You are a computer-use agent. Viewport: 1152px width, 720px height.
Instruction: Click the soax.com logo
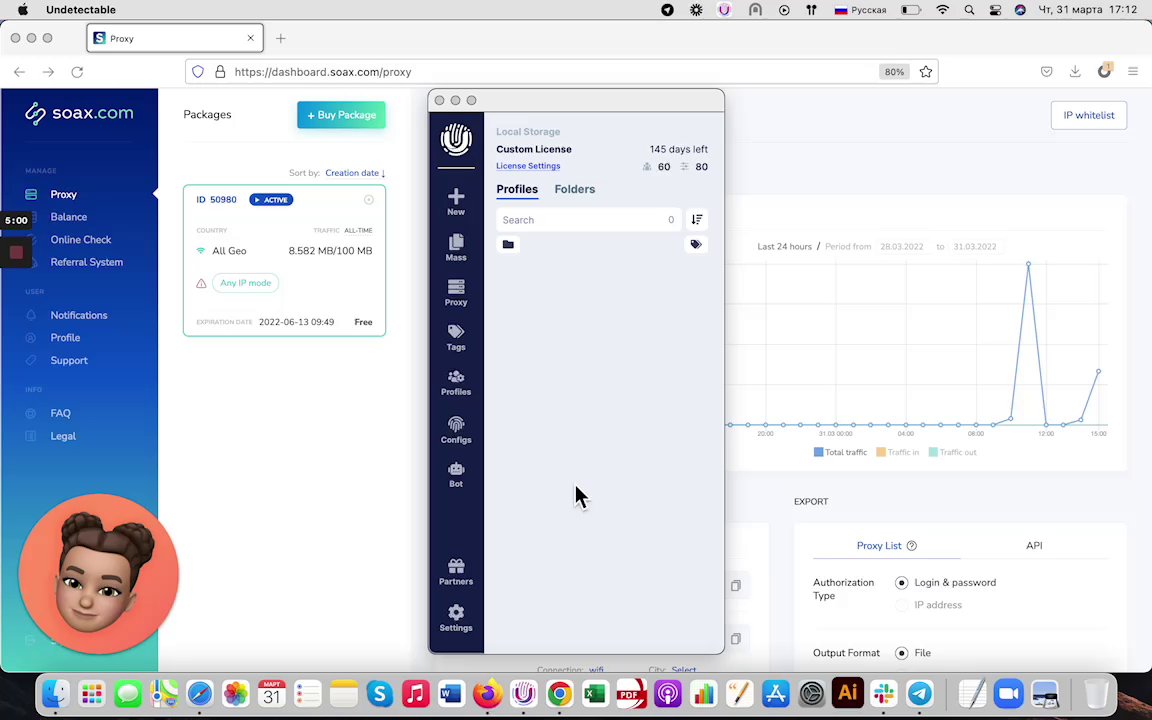(x=79, y=113)
